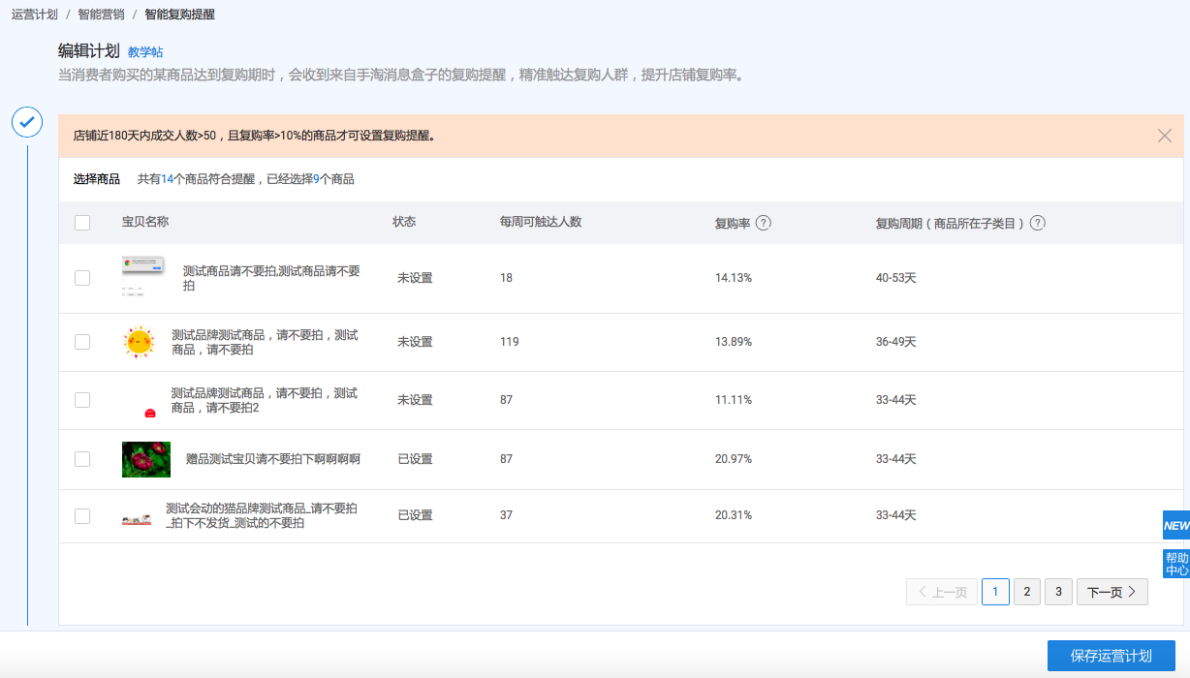Click the 复购率 help question-mark icon
This screenshot has width=1190, height=678.
(x=763, y=222)
